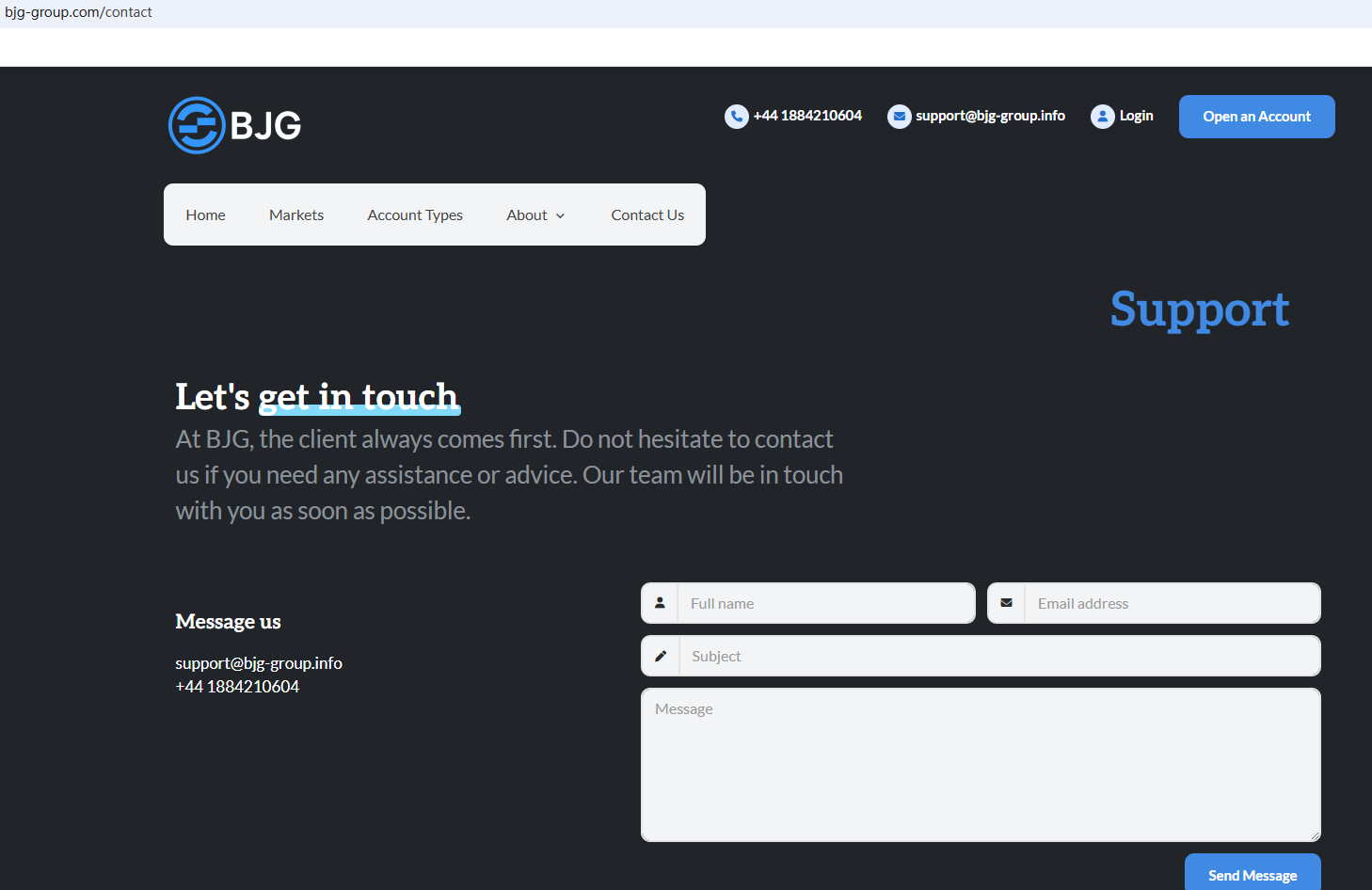The height and width of the screenshot is (890, 1372).
Task: Open the Login link
Action: [x=1137, y=116]
